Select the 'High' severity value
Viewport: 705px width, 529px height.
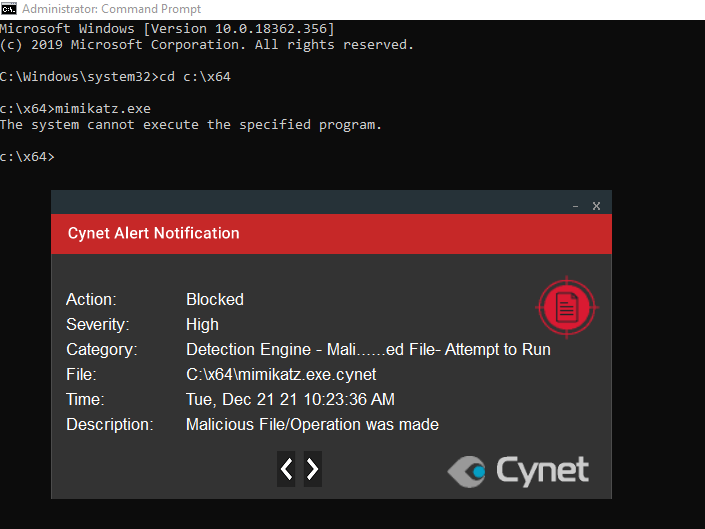coord(202,325)
